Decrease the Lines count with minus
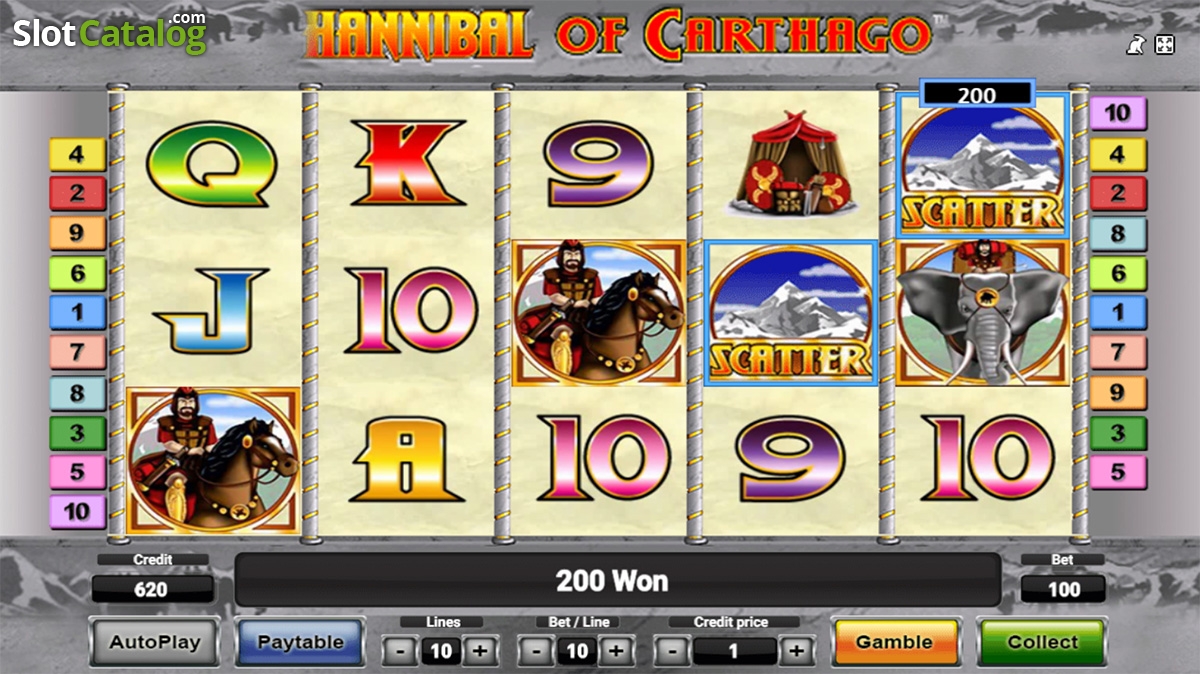1200x674 pixels. (x=400, y=652)
